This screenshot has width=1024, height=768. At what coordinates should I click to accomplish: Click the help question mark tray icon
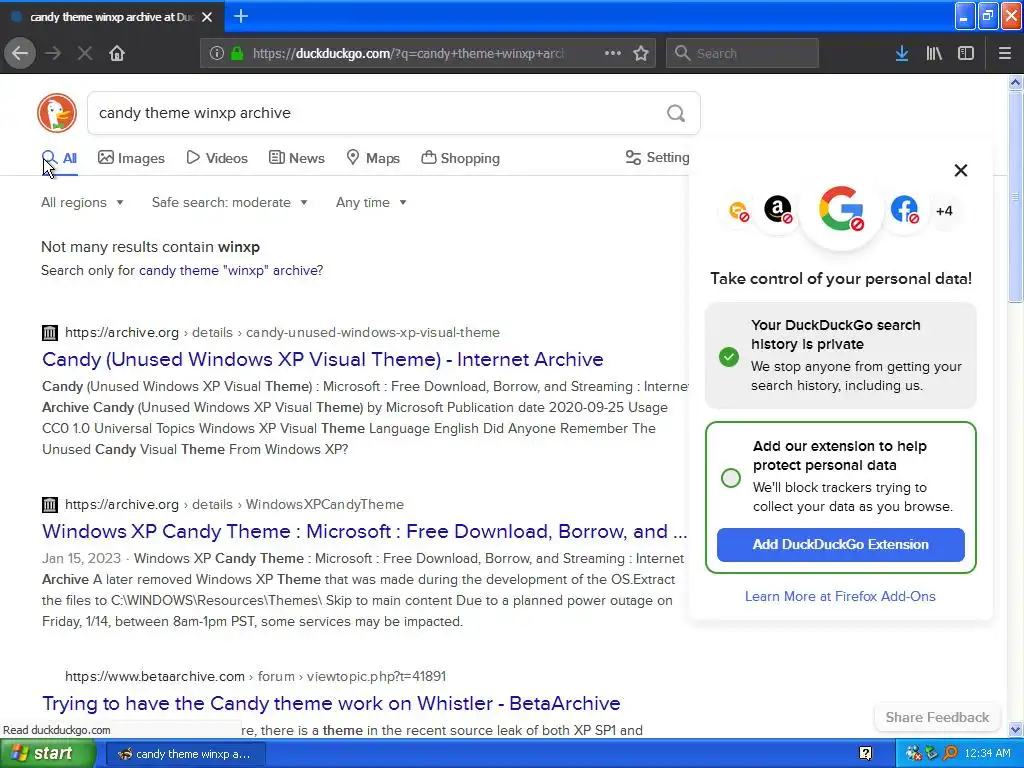[x=865, y=754]
